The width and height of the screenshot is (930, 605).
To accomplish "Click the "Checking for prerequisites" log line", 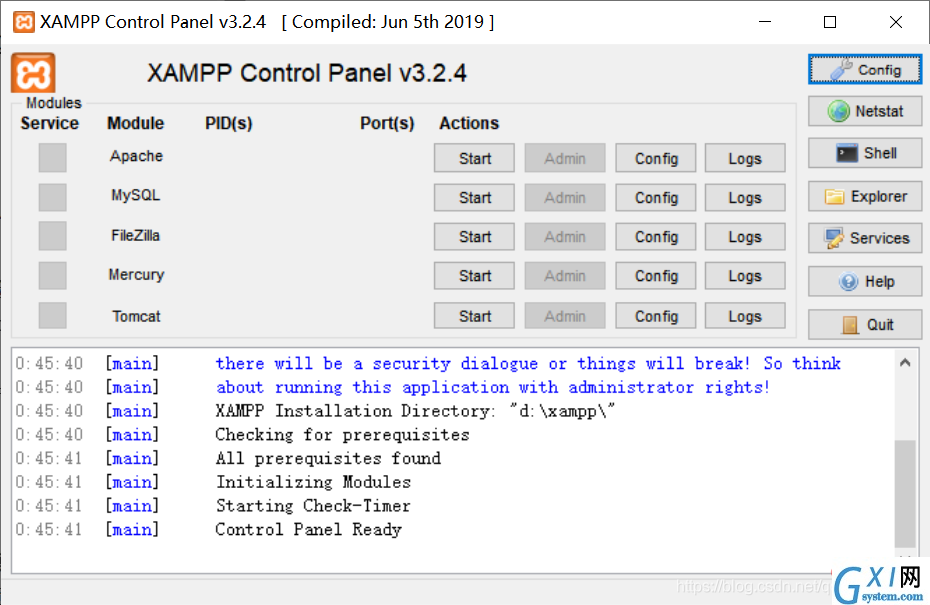I will (342, 434).
